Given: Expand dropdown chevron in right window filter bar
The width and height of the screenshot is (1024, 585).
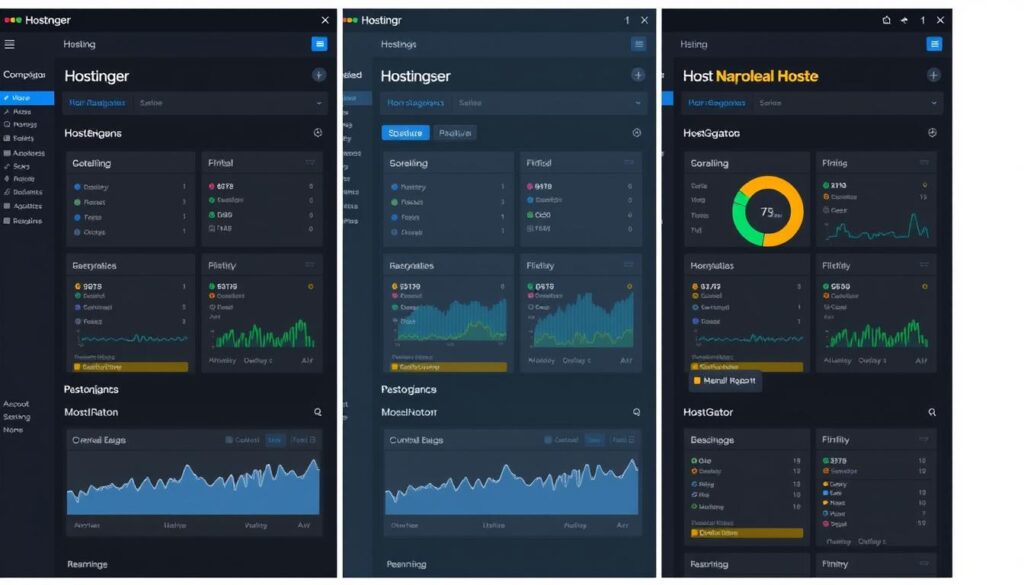Looking at the screenshot, I should point(934,103).
